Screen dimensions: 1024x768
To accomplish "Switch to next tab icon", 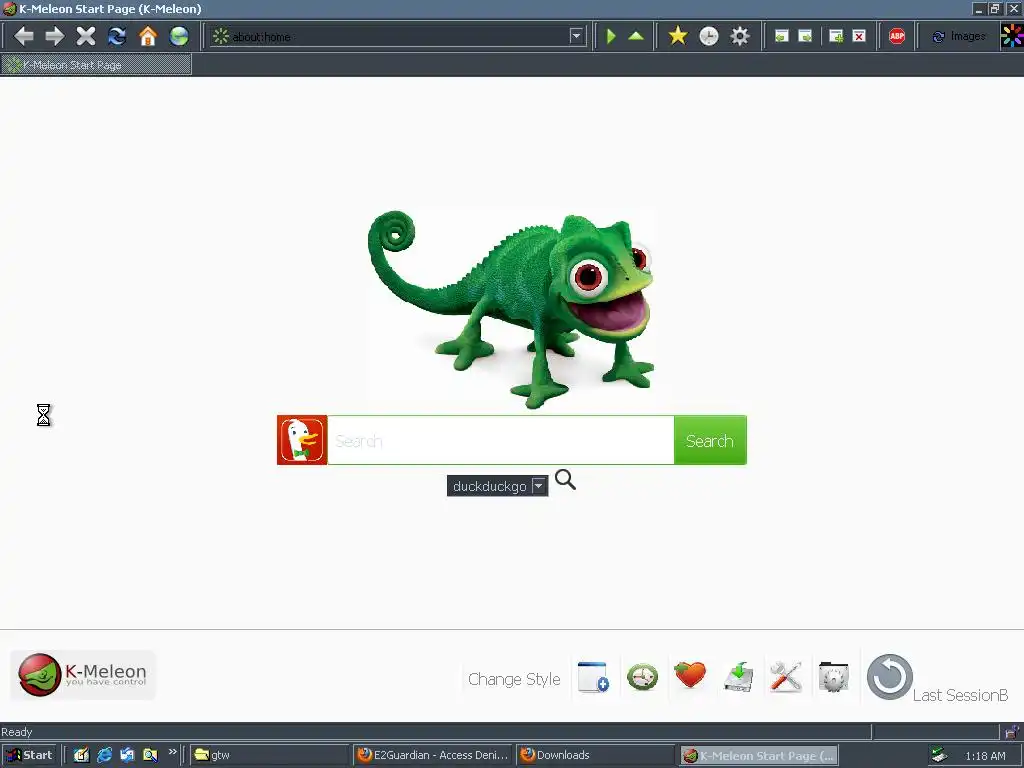I will pyautogui.click(x=805, y=37).
